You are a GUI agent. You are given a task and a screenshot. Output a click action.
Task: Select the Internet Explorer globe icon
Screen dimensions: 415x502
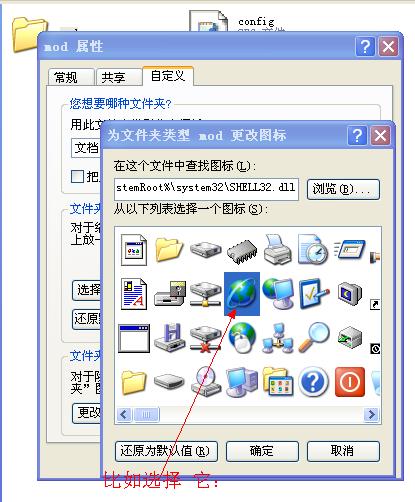pyautogui.click(x=242, y=293)
